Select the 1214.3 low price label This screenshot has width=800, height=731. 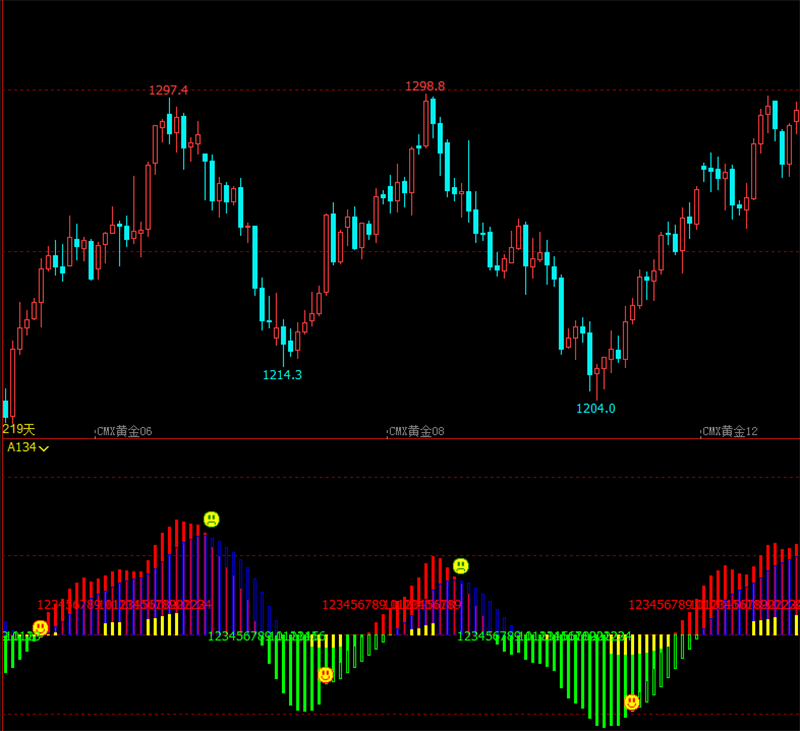(x=282, y=375)
